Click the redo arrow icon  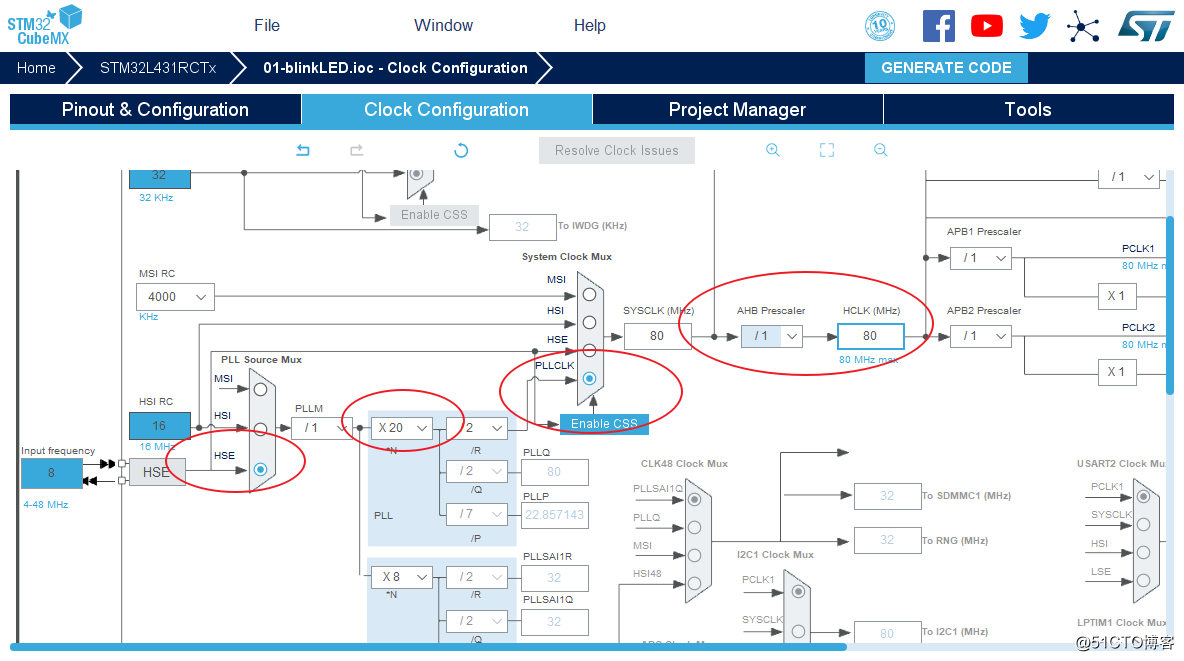356,150
